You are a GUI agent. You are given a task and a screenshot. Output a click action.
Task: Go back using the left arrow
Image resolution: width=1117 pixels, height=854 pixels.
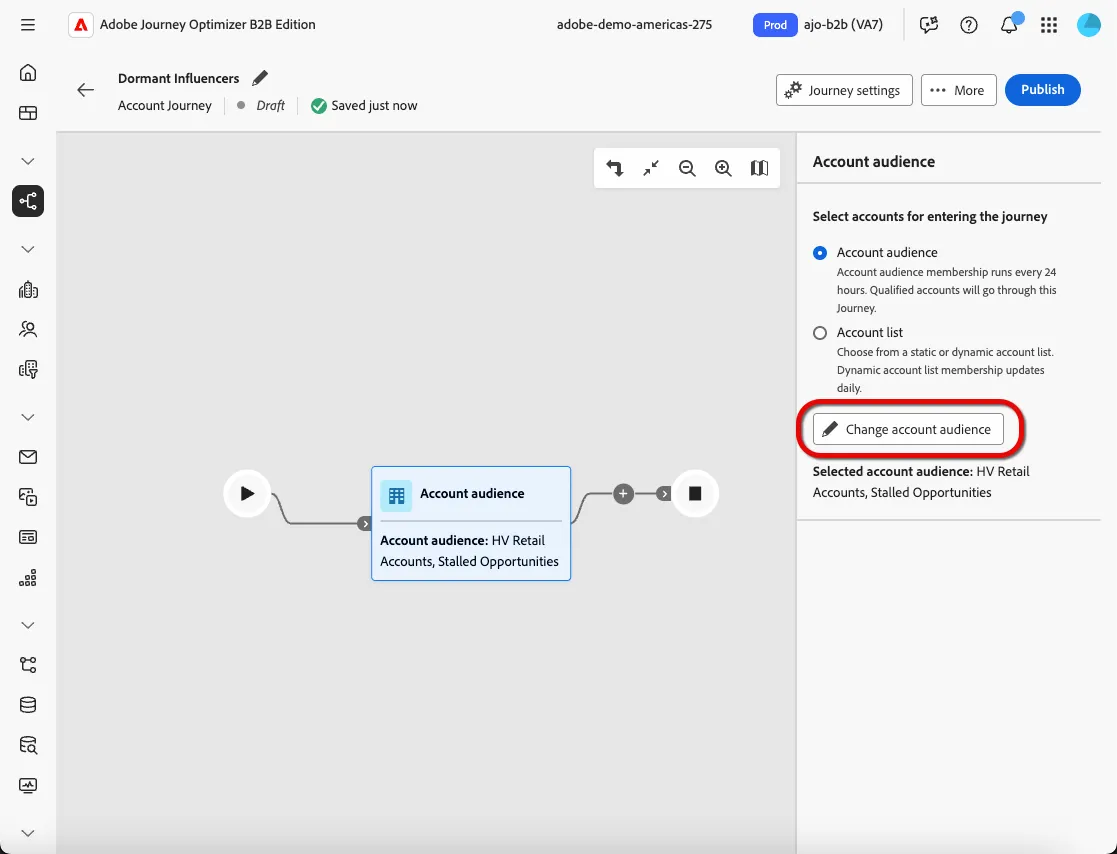point(85,90)
